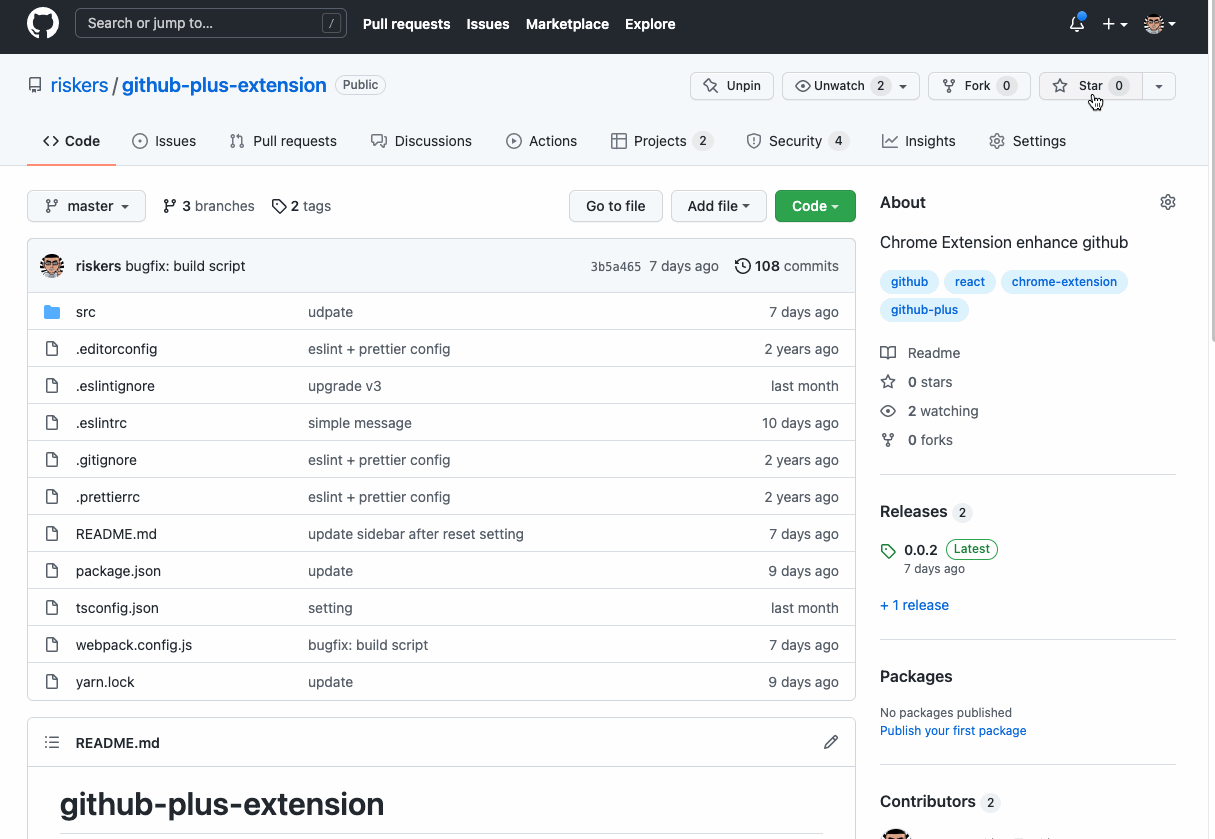Edit README with the pencil icon

(x=831, y=742)
